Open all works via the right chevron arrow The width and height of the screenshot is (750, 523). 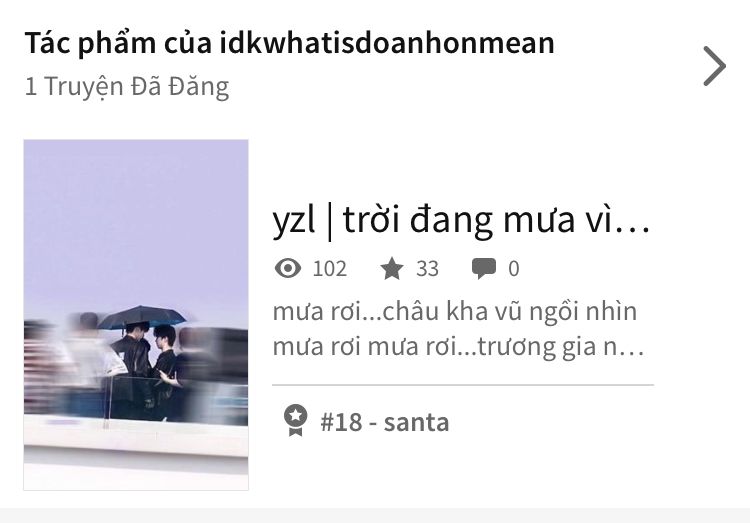[x=715, y=66]
